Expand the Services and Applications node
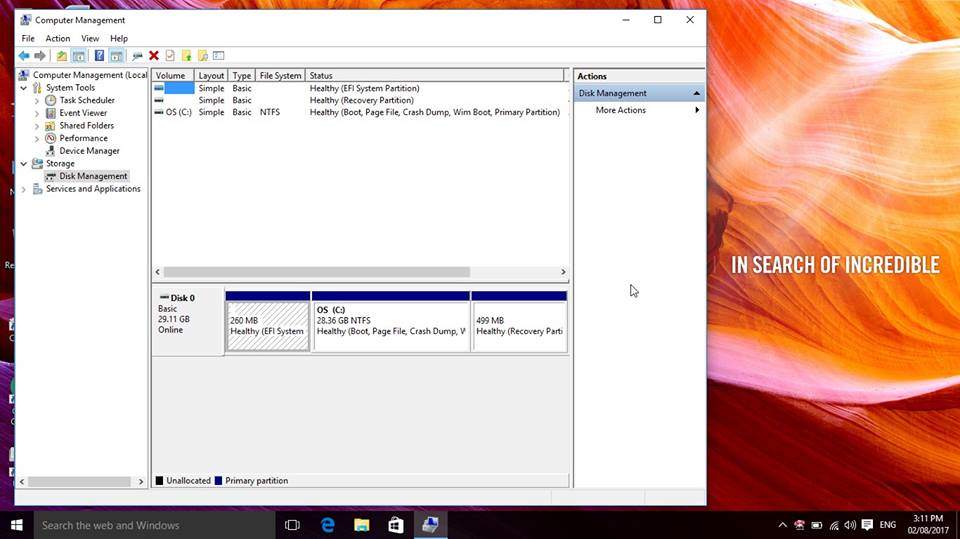The image size is (960, 539). 24,189
